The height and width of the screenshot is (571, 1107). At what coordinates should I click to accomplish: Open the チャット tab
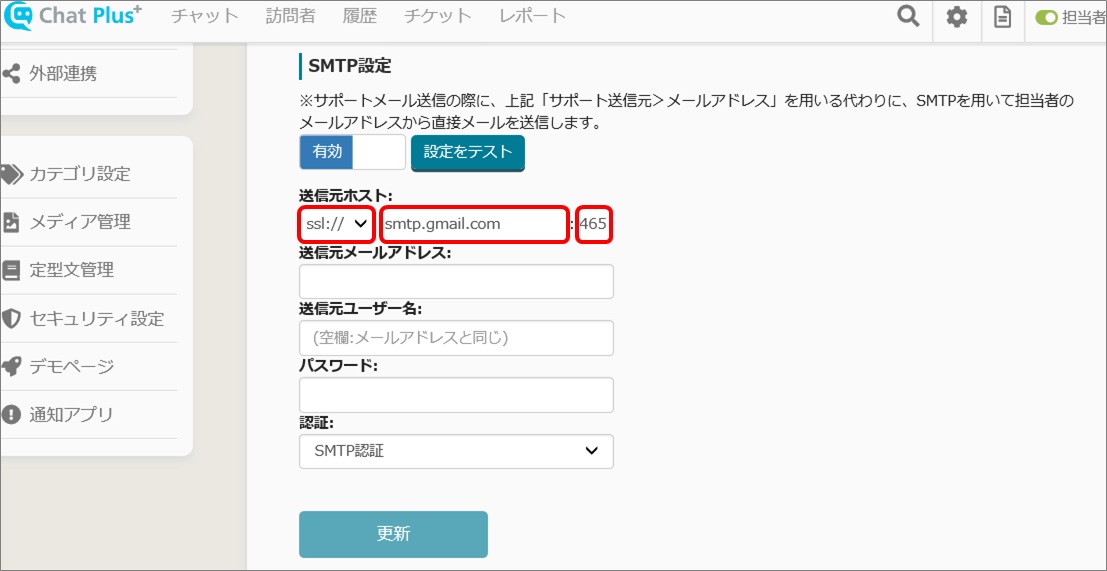click(205, 17)
